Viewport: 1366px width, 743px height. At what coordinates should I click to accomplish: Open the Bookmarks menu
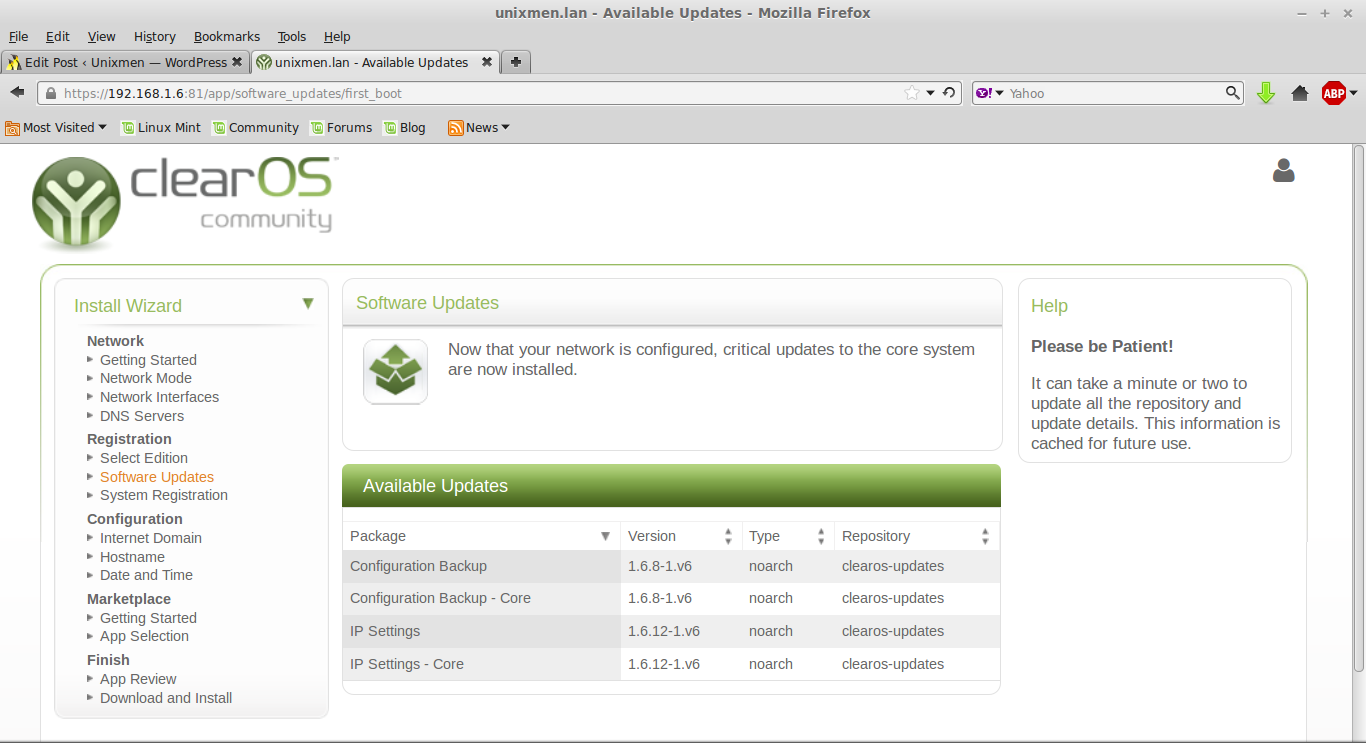(227, 36)
